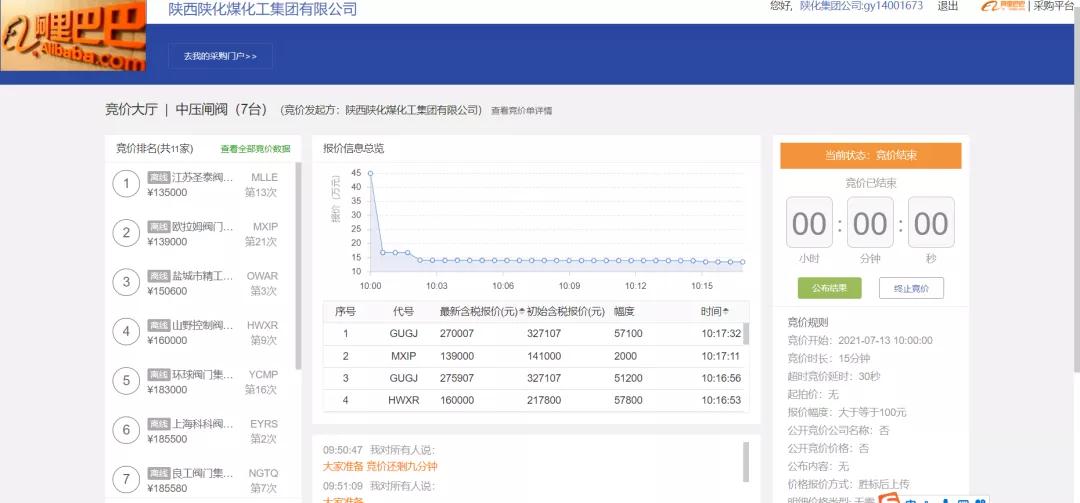Screen dimensions: 1080x503
Task: Click the 离线 tag next to 上海科科阀
Action: pos(158,424)
